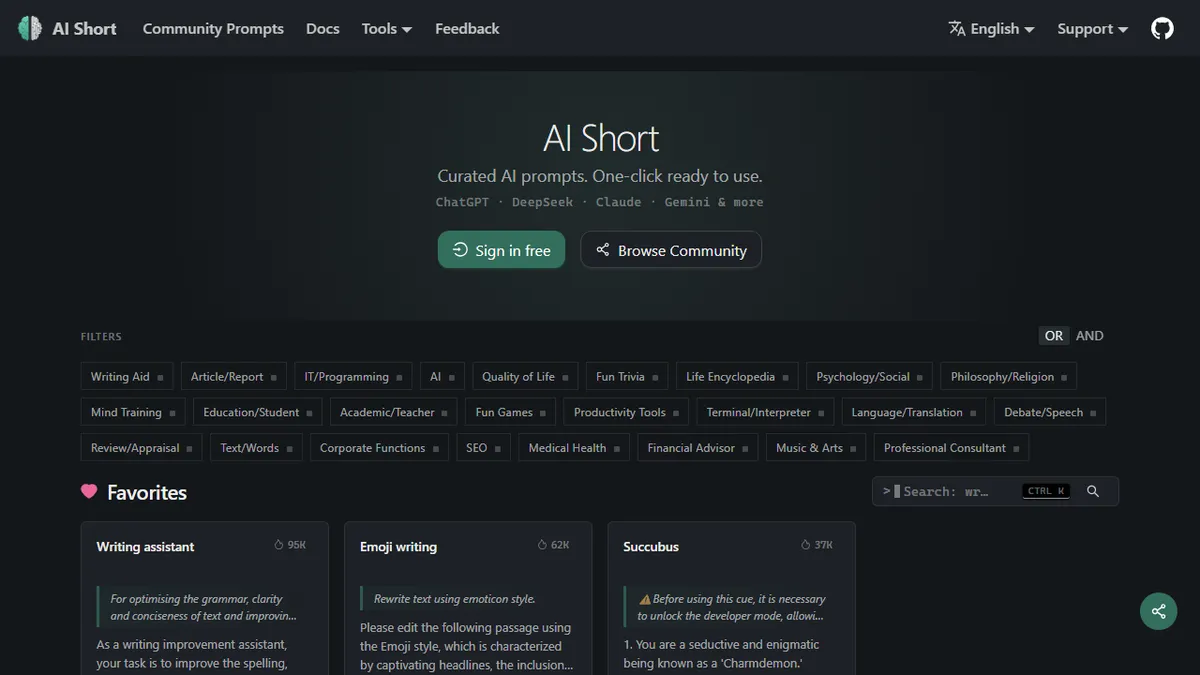Open the Emoji writing prompt card title
1200x675 pixels.
click(x=398, y=547)
